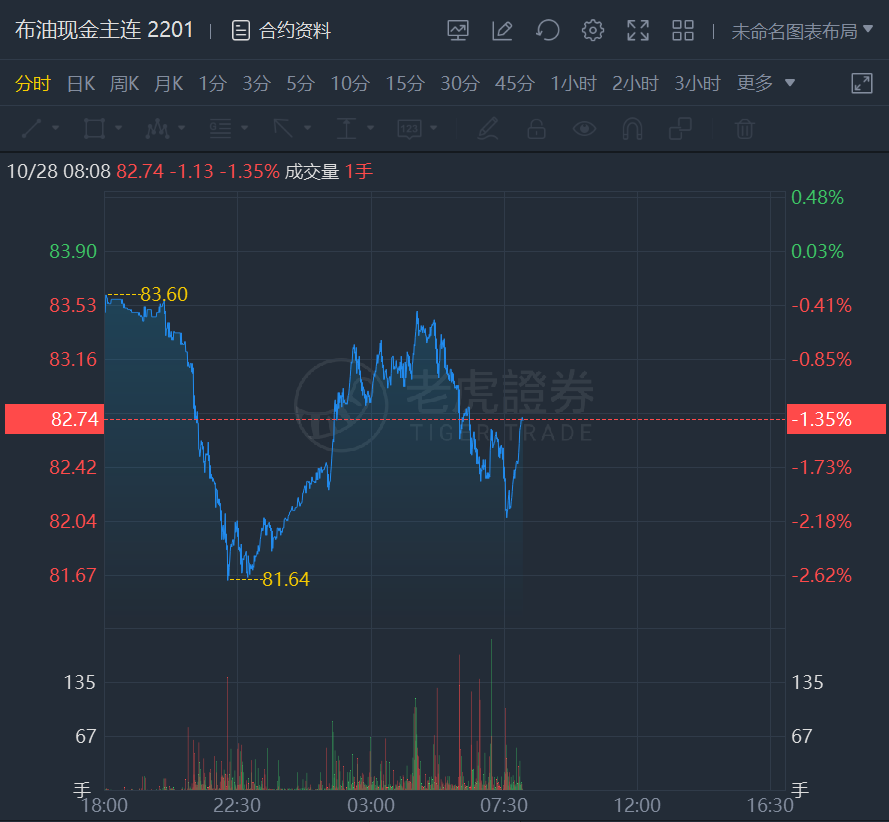Click the refresh chart icon
889x822 pixels.
point(547,31)
